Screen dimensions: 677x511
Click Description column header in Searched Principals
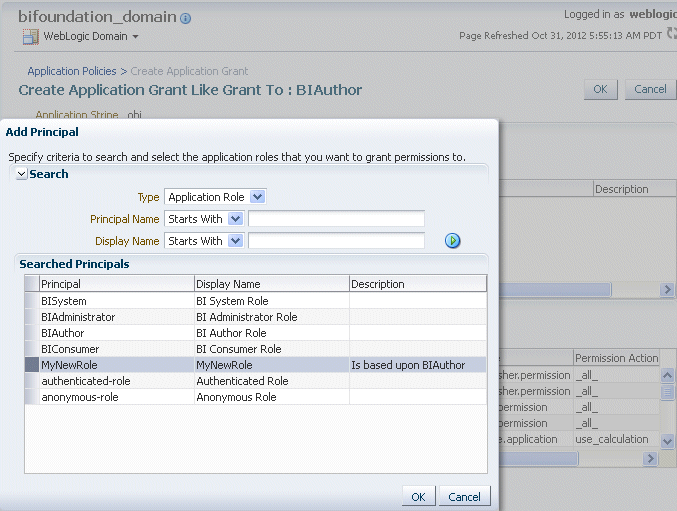point(418,284)
